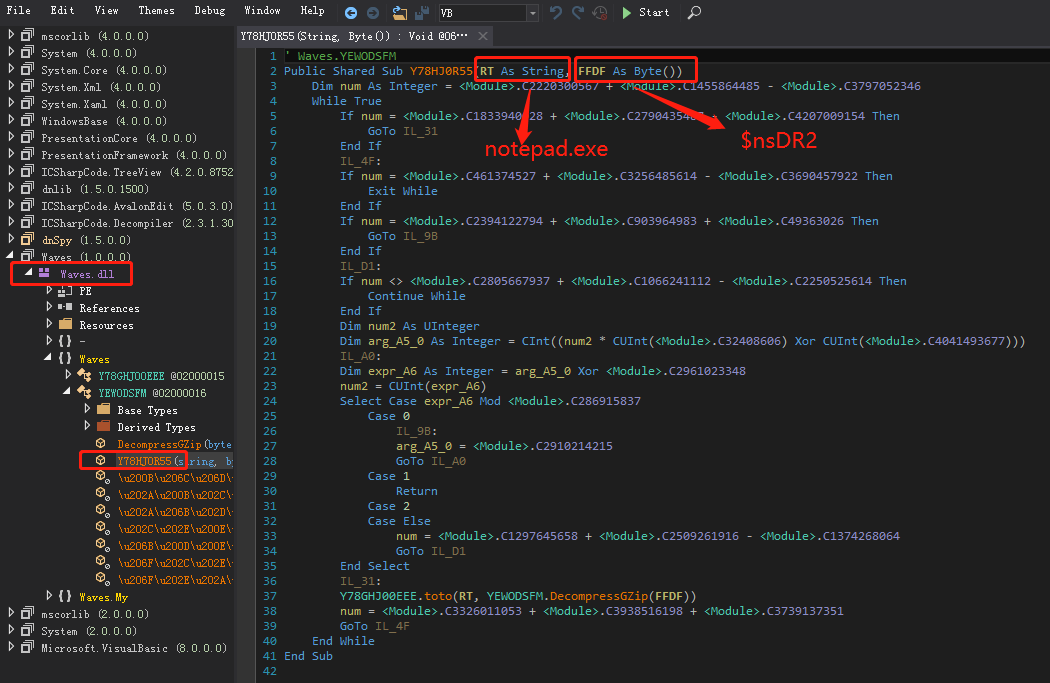This screenshot has height=683, width=1050.
Task: Click the navigate back arrow icon
Action: coord(351,13)
